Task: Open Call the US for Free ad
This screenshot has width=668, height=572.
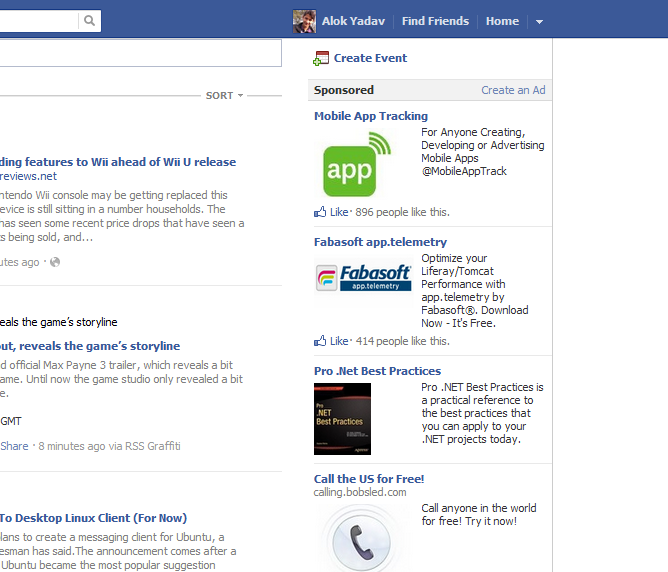Action: click(369, 479)
